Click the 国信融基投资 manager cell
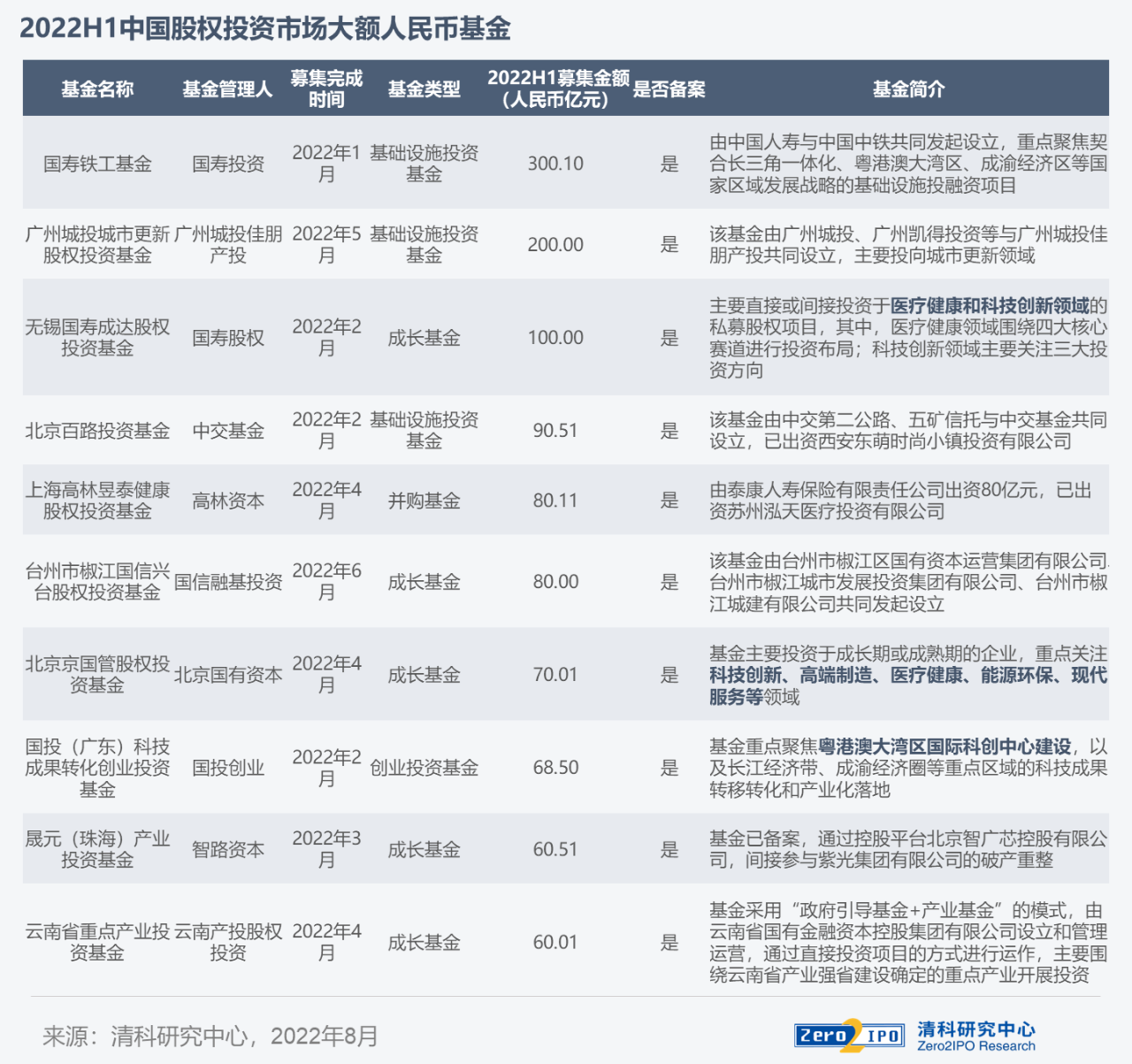Image resolution: width=1132 pixels, height=1064 pixels. (228, 582)
